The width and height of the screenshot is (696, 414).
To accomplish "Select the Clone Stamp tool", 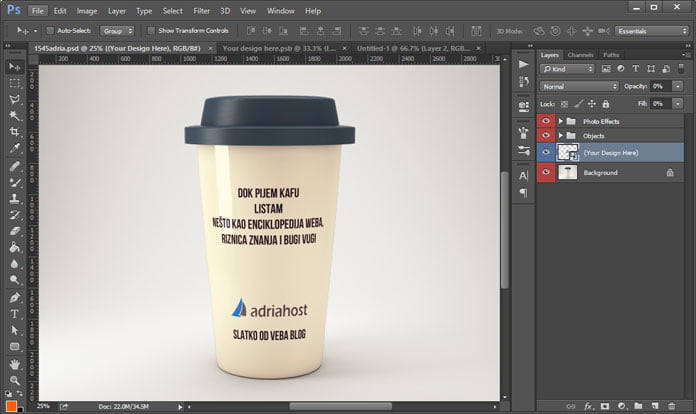I will tap(15, 198).
